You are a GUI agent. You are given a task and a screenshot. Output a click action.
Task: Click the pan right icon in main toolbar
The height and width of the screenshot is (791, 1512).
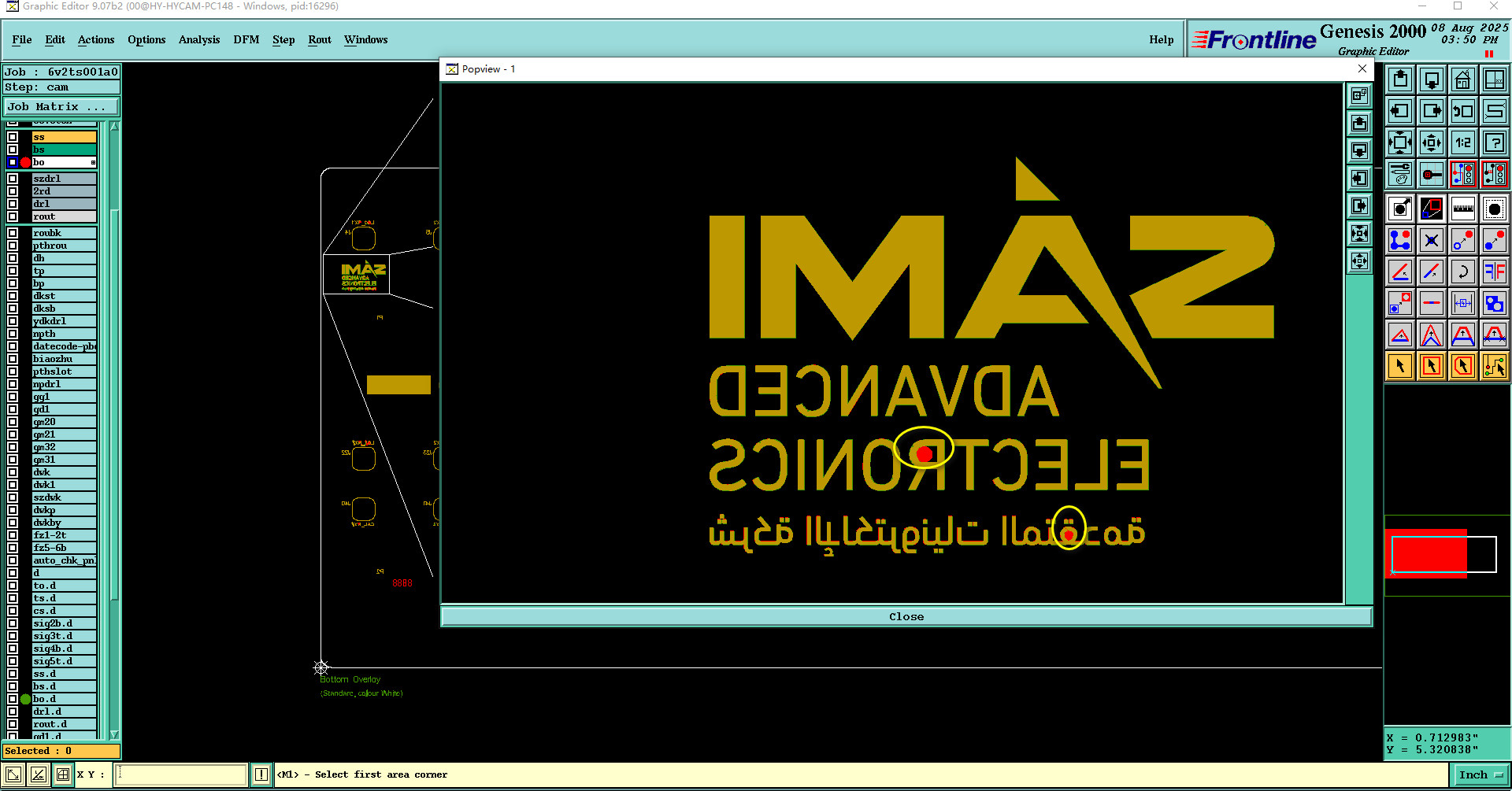(1432, 111)
